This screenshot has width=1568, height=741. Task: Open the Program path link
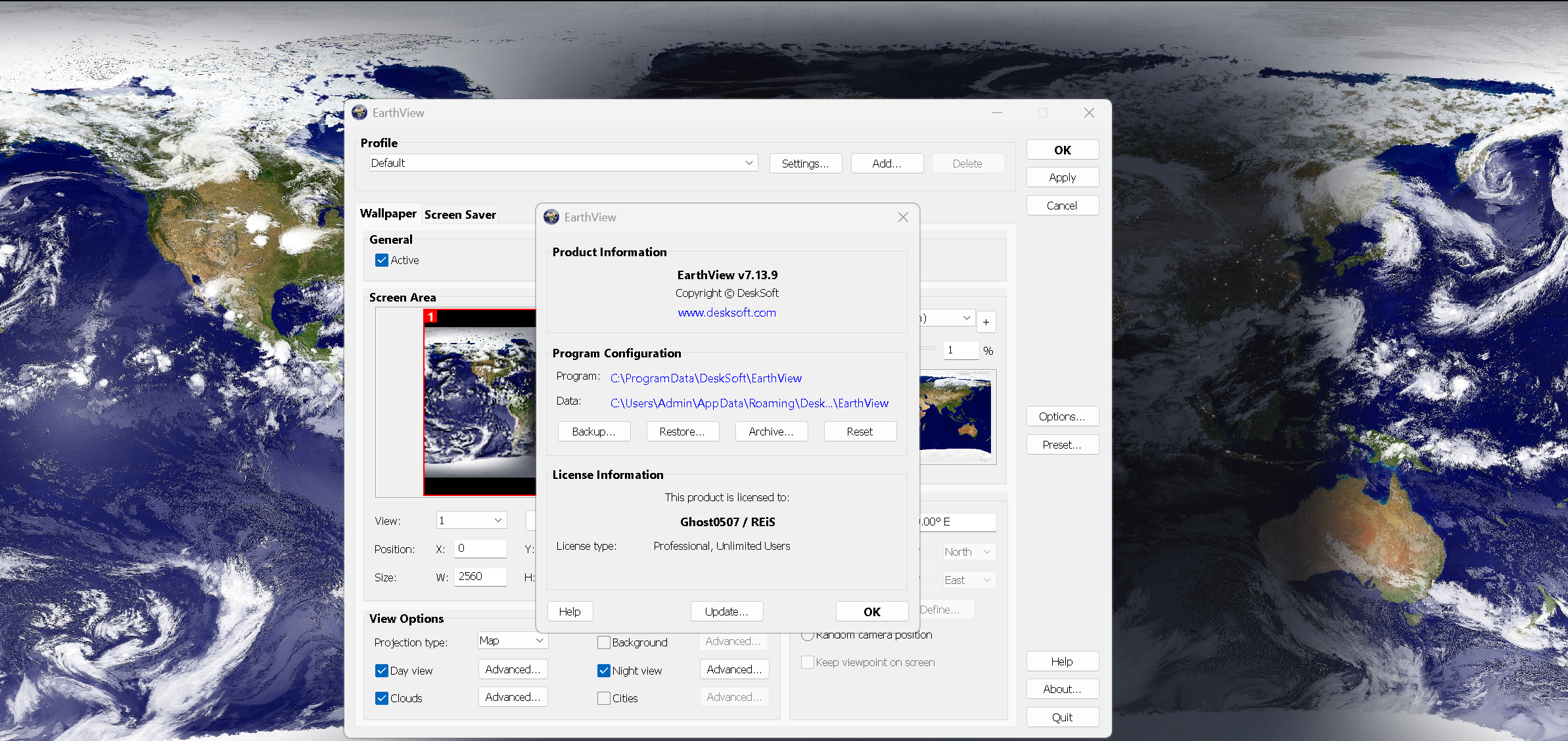pyautogui.click(x=706, y=378)
